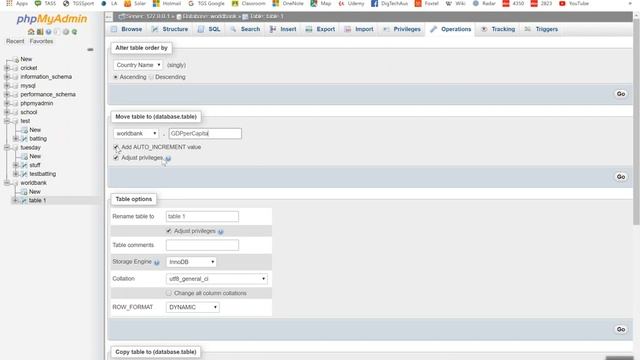Switch to the Structure tab
This screenshot has width=640, height=360.
(170, 29)
